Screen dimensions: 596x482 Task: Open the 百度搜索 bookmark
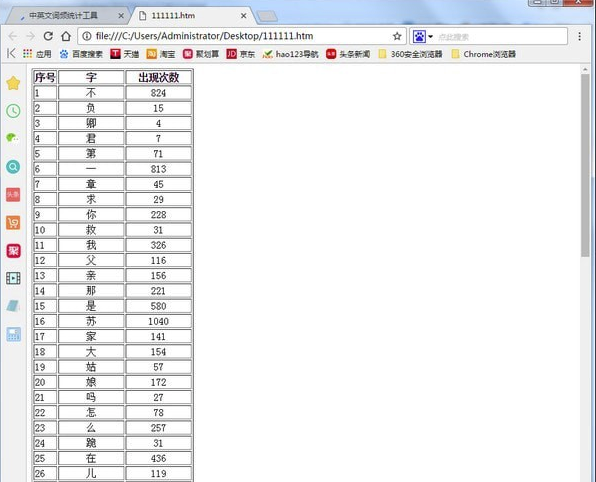pos(81,54)
